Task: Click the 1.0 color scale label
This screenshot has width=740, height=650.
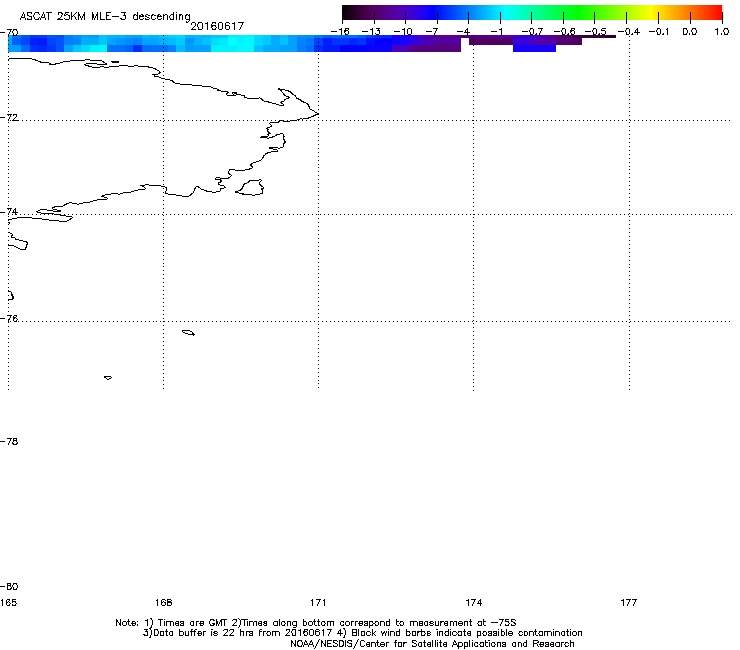Action: (x=722, y=32)
